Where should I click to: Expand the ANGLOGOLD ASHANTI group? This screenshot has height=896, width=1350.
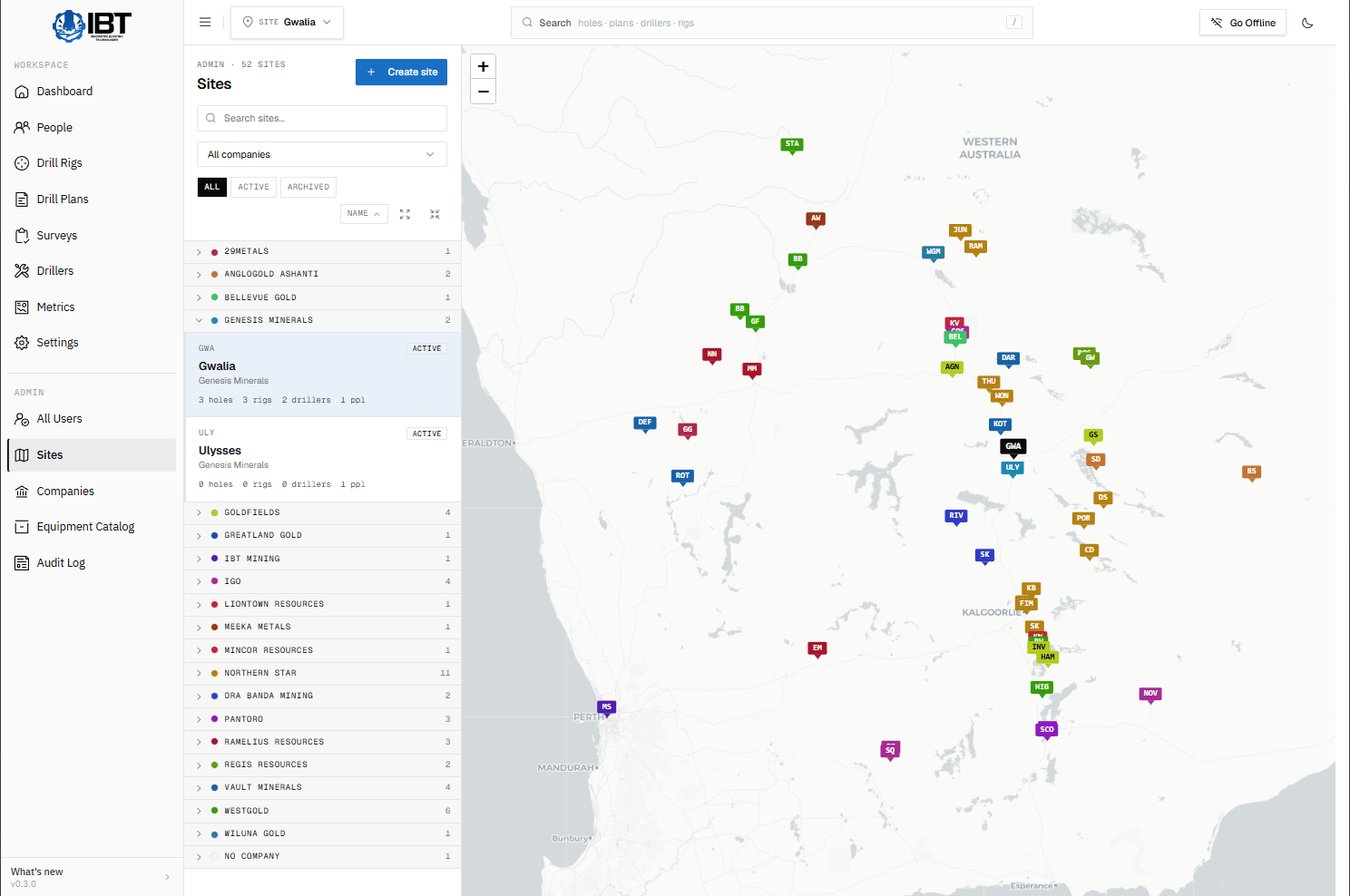(322, 274)
